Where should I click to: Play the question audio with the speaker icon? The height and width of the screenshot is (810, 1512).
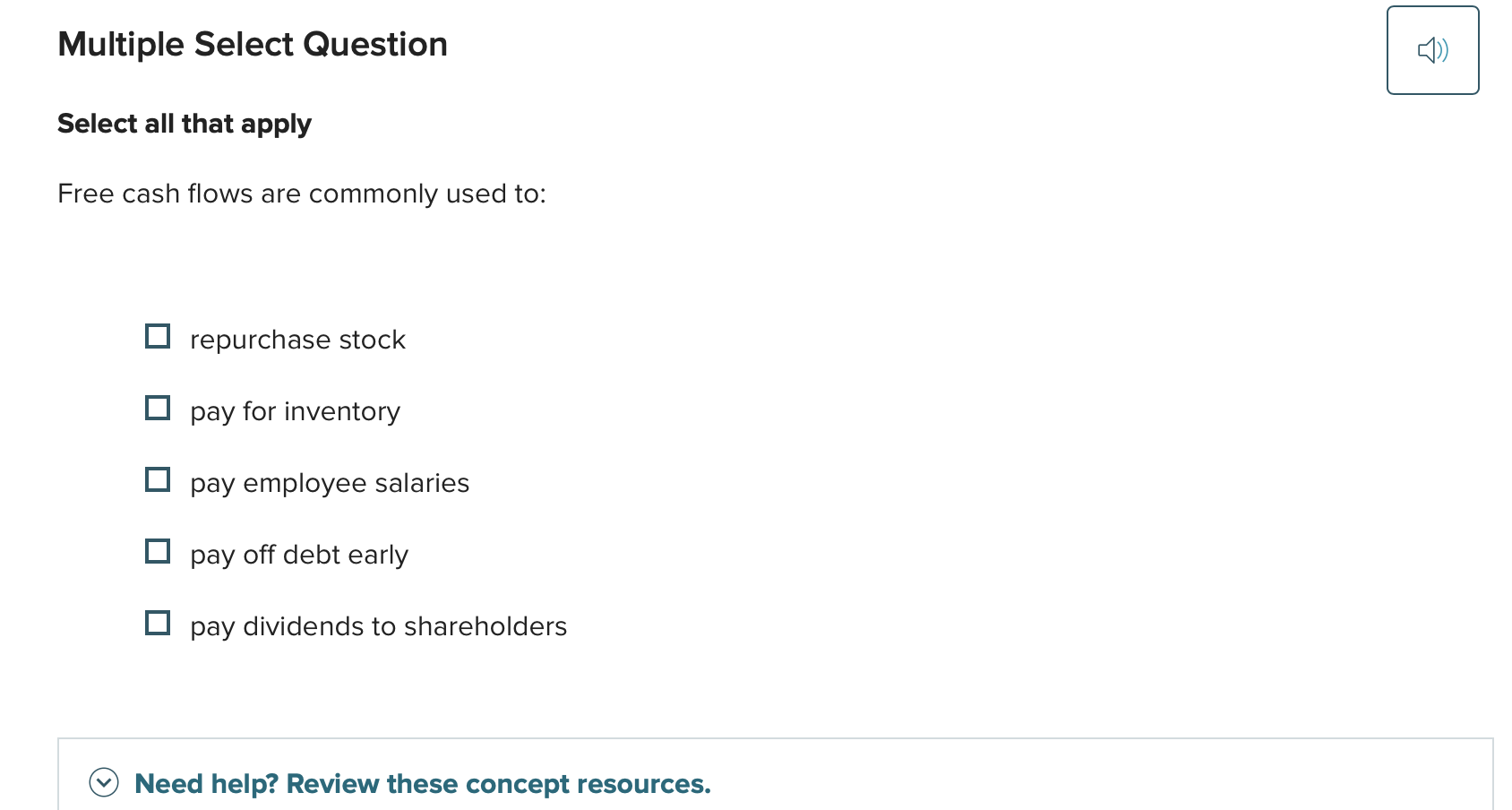(1432, 49)
